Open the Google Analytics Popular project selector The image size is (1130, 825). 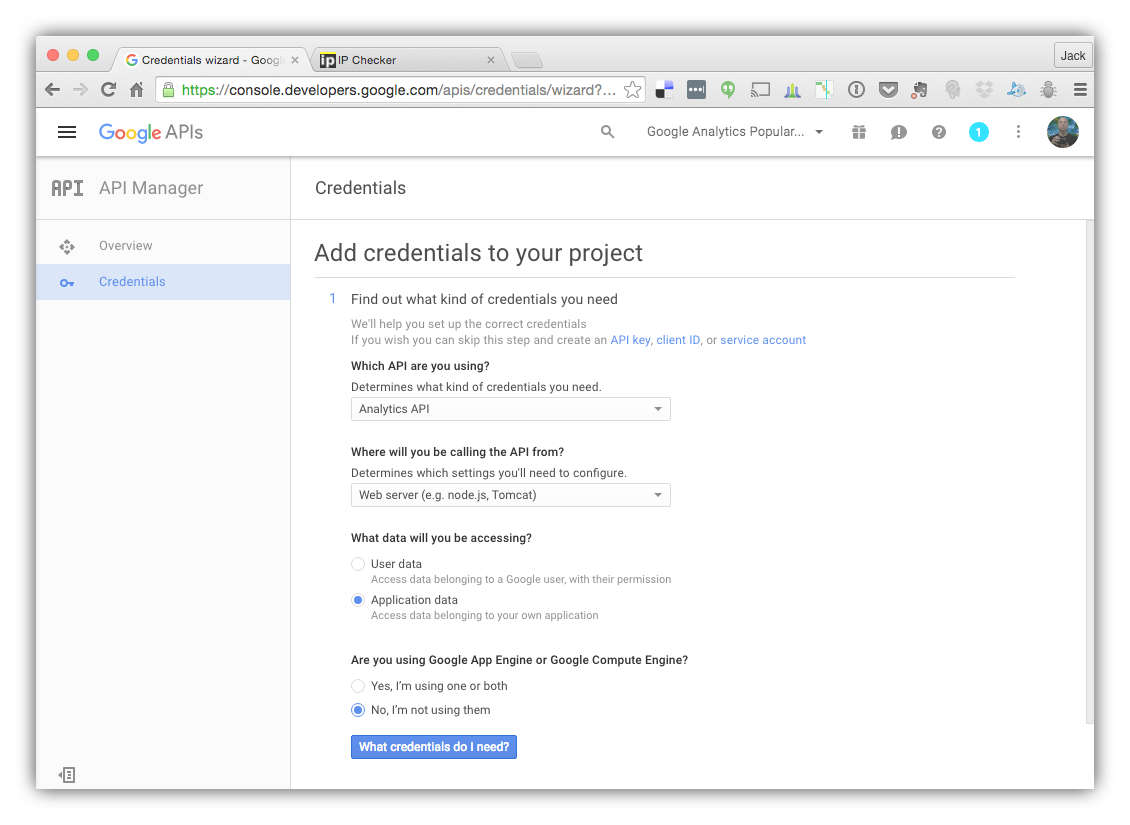[x=735, y=132]
